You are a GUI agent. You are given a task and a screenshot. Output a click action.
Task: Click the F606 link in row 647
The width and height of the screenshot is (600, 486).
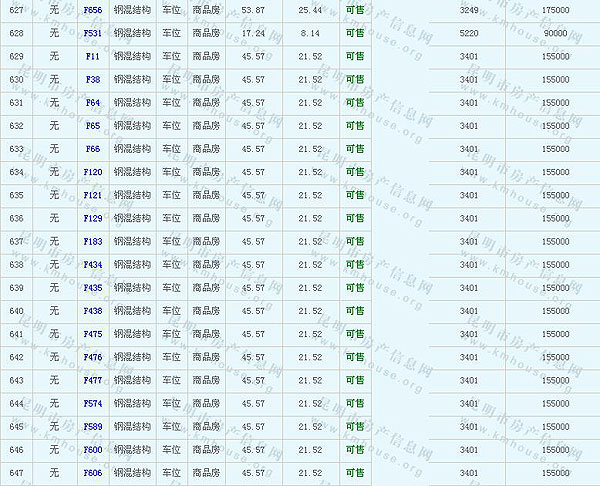point(93,472)
